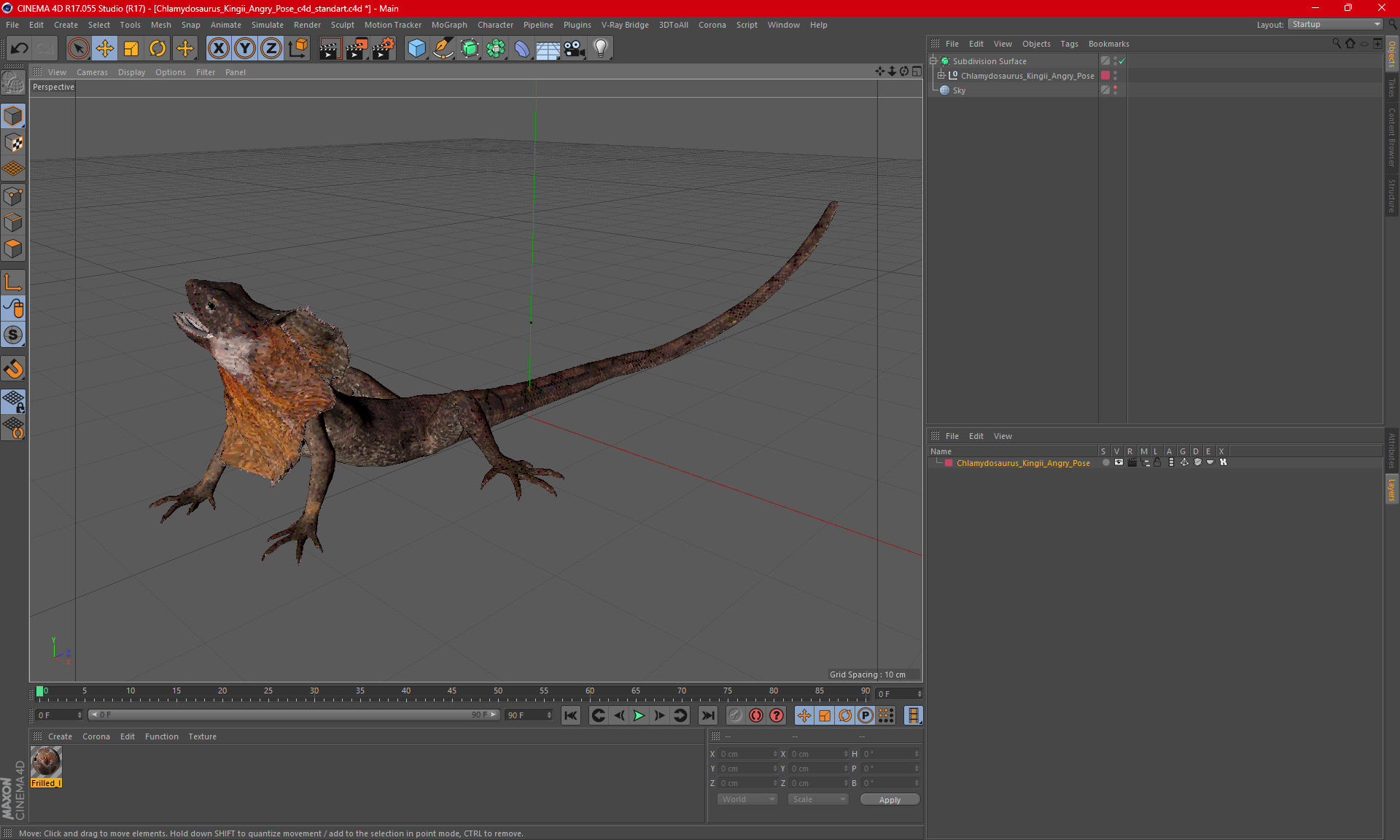Viewport: 1400px width, 840px height.
Task: Toggle the Snap enable icon
Action: 13,335
